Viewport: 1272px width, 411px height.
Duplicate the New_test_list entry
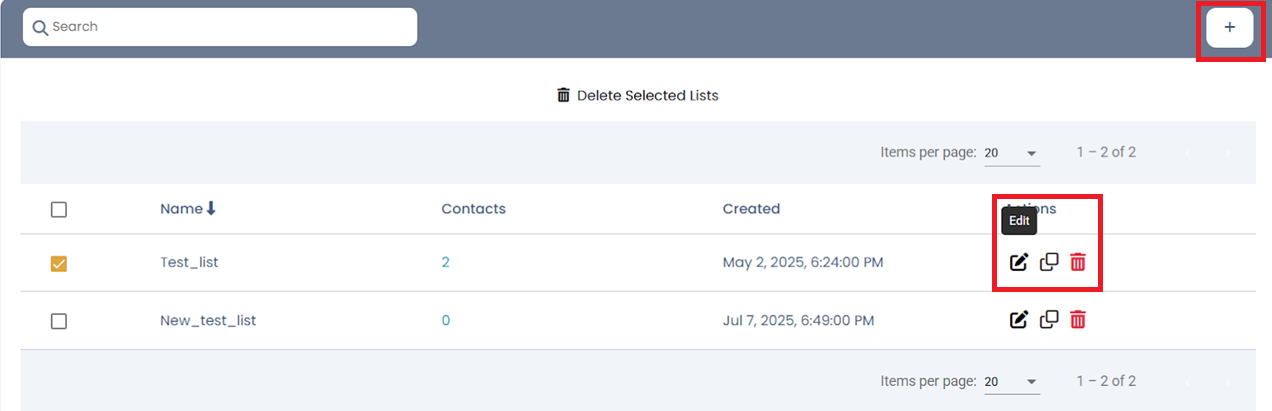coord(1048,320)
